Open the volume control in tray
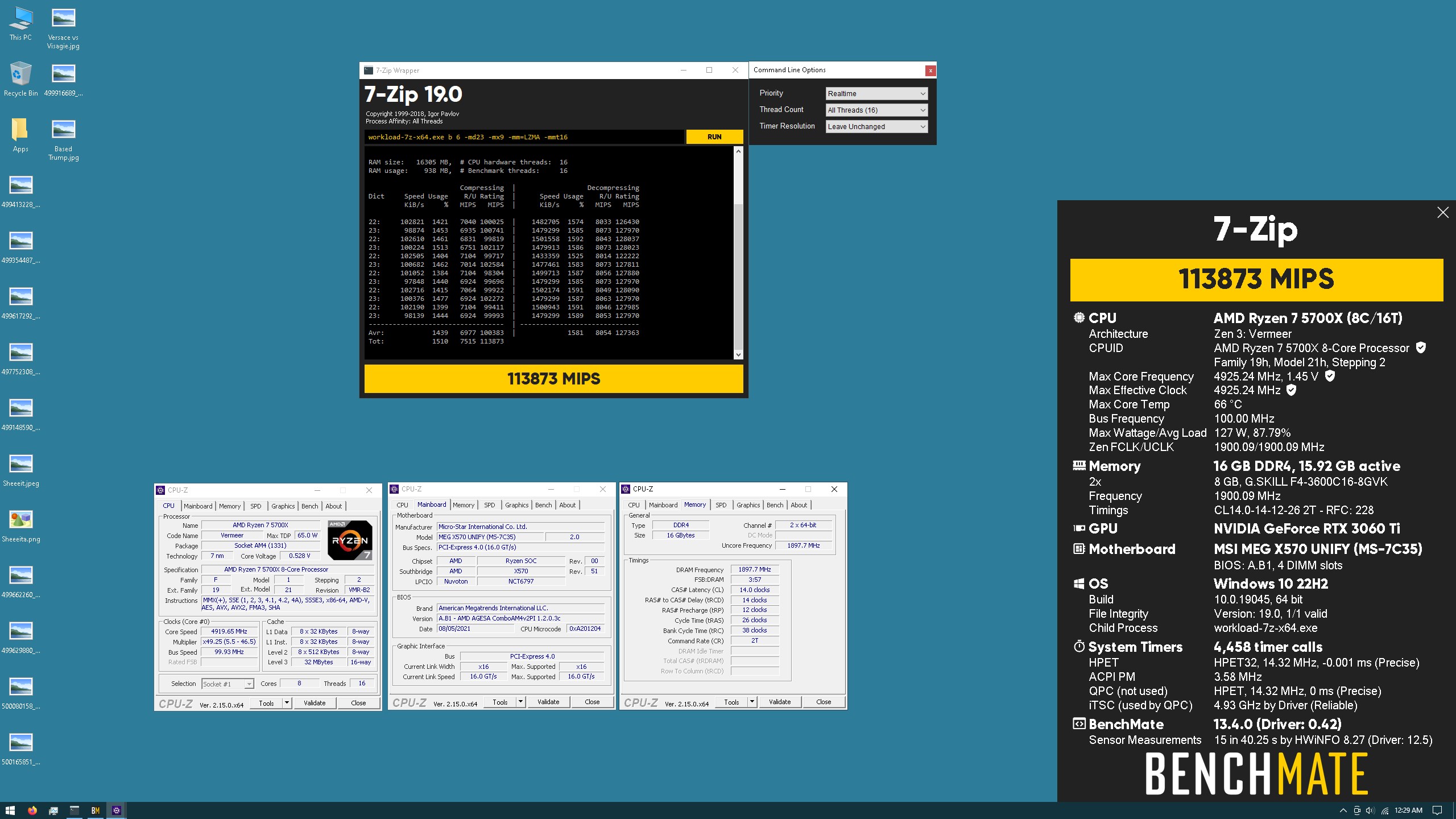Screen dimensions: 1456x819 click(x=1370, y=810)
